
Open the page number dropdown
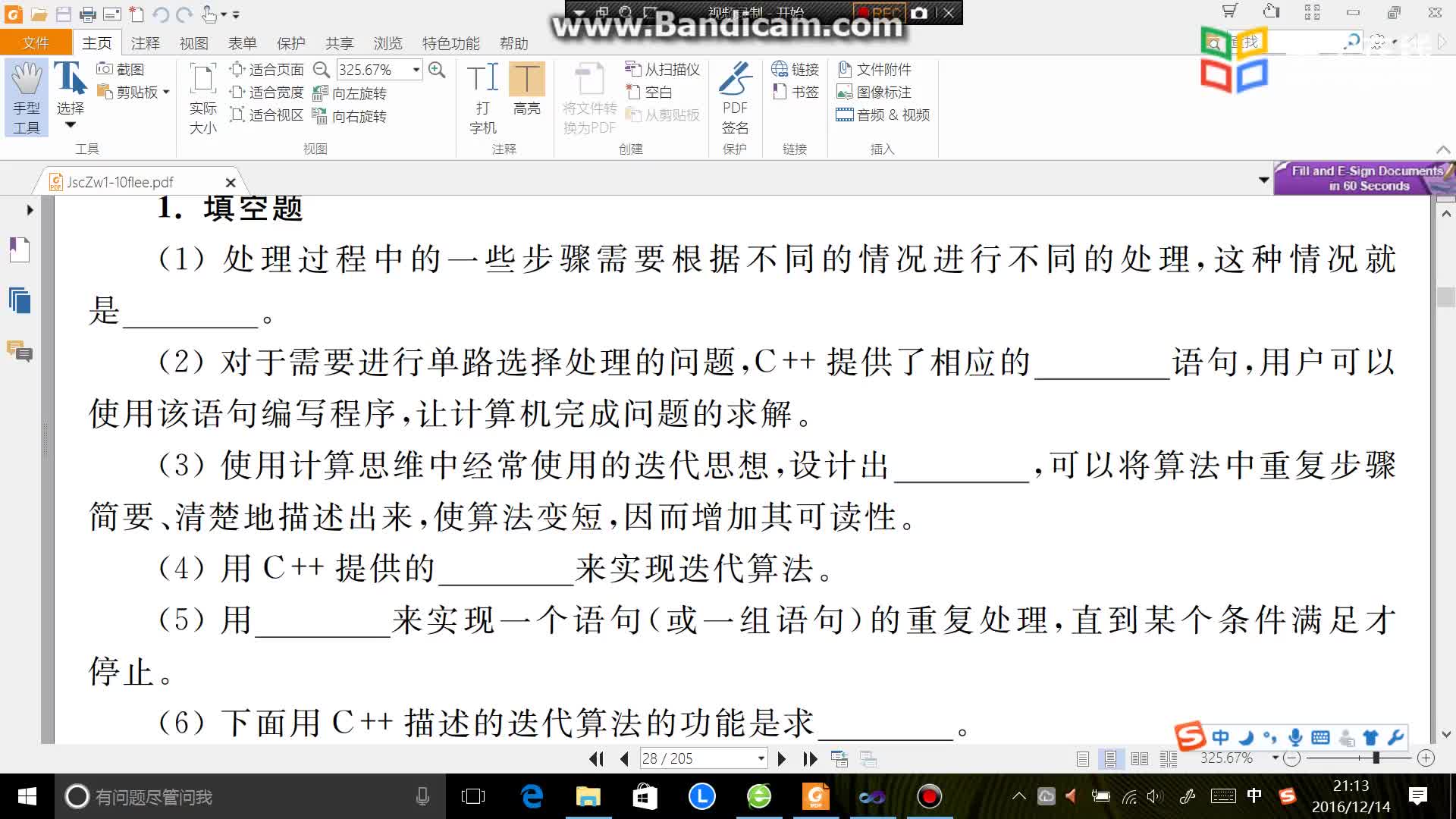pyautogui.click(x=761, y=758)
